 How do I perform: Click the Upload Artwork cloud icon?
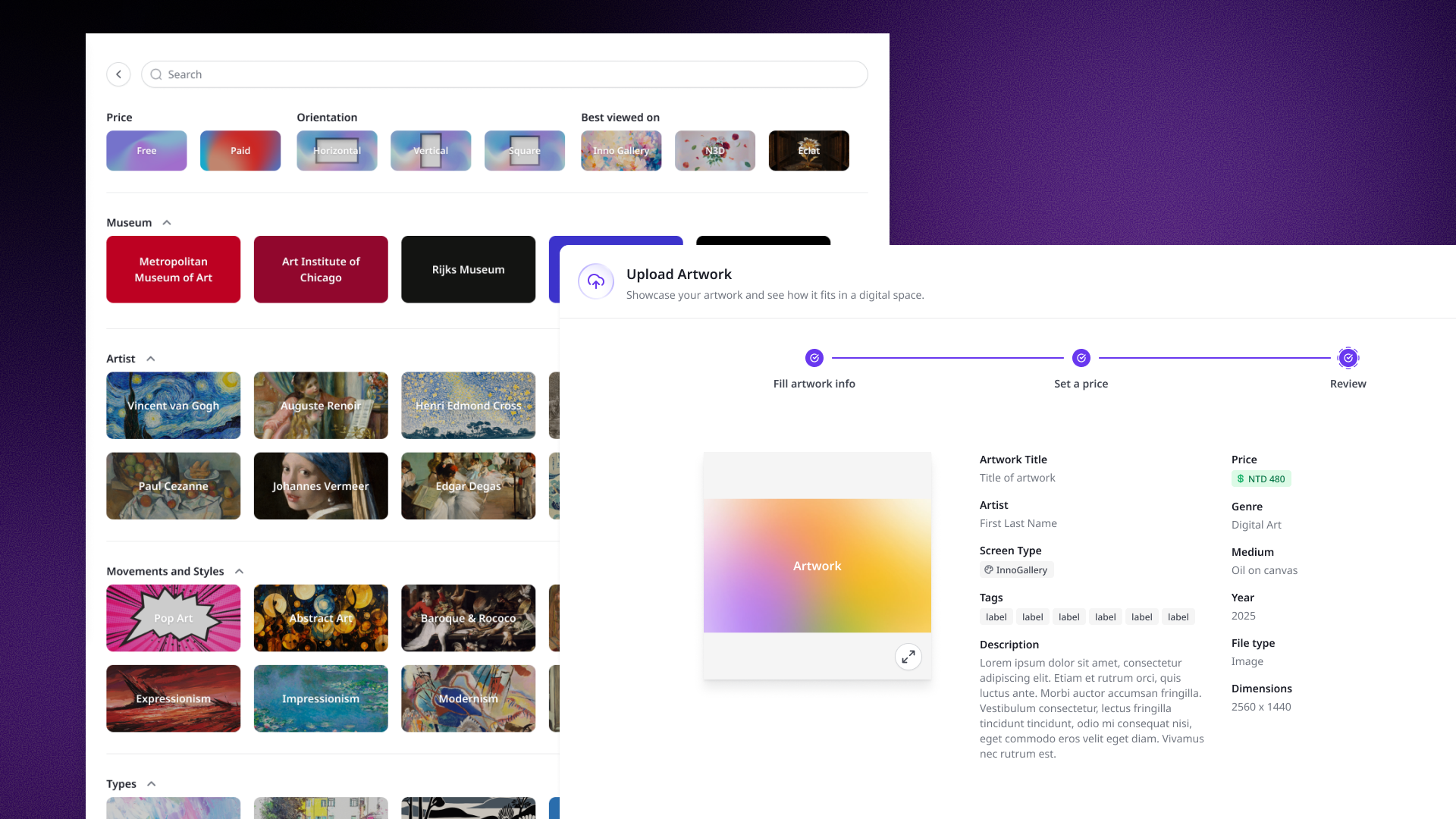pyautogui.click(x=596, y=281)
